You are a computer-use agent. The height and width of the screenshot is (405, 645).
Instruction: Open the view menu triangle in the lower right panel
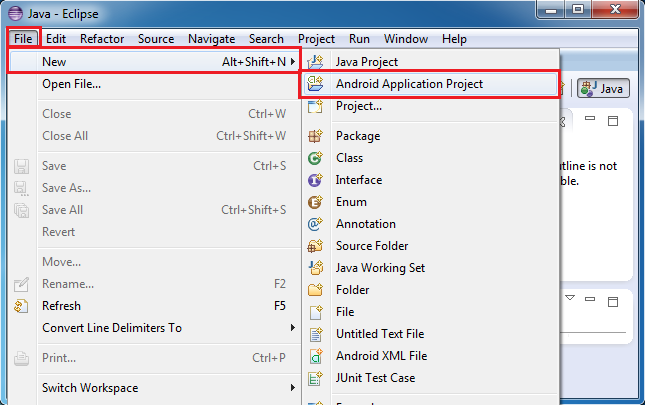click(570, 298)
